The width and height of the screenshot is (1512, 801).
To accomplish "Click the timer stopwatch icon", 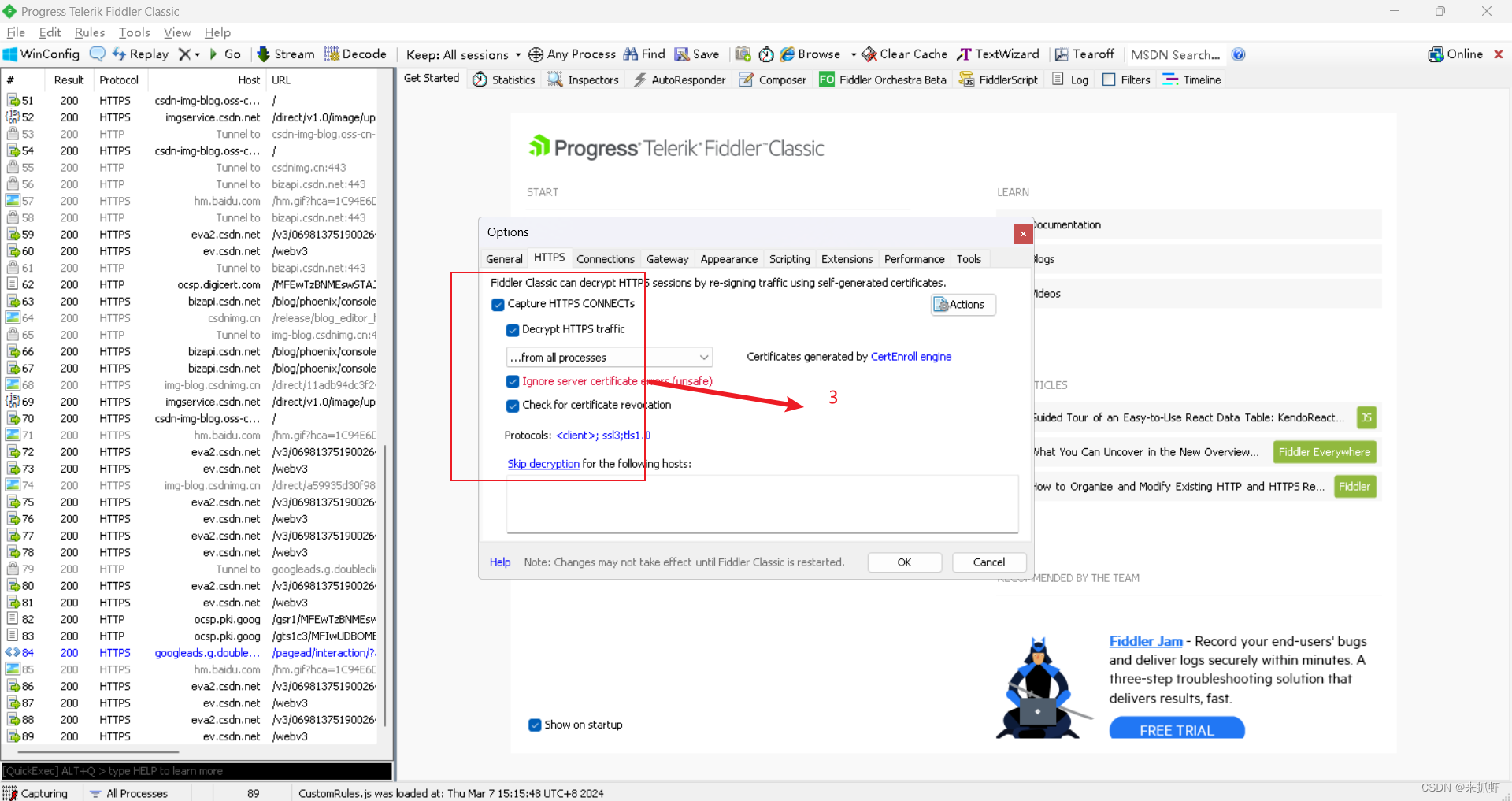I will [766, 54].
